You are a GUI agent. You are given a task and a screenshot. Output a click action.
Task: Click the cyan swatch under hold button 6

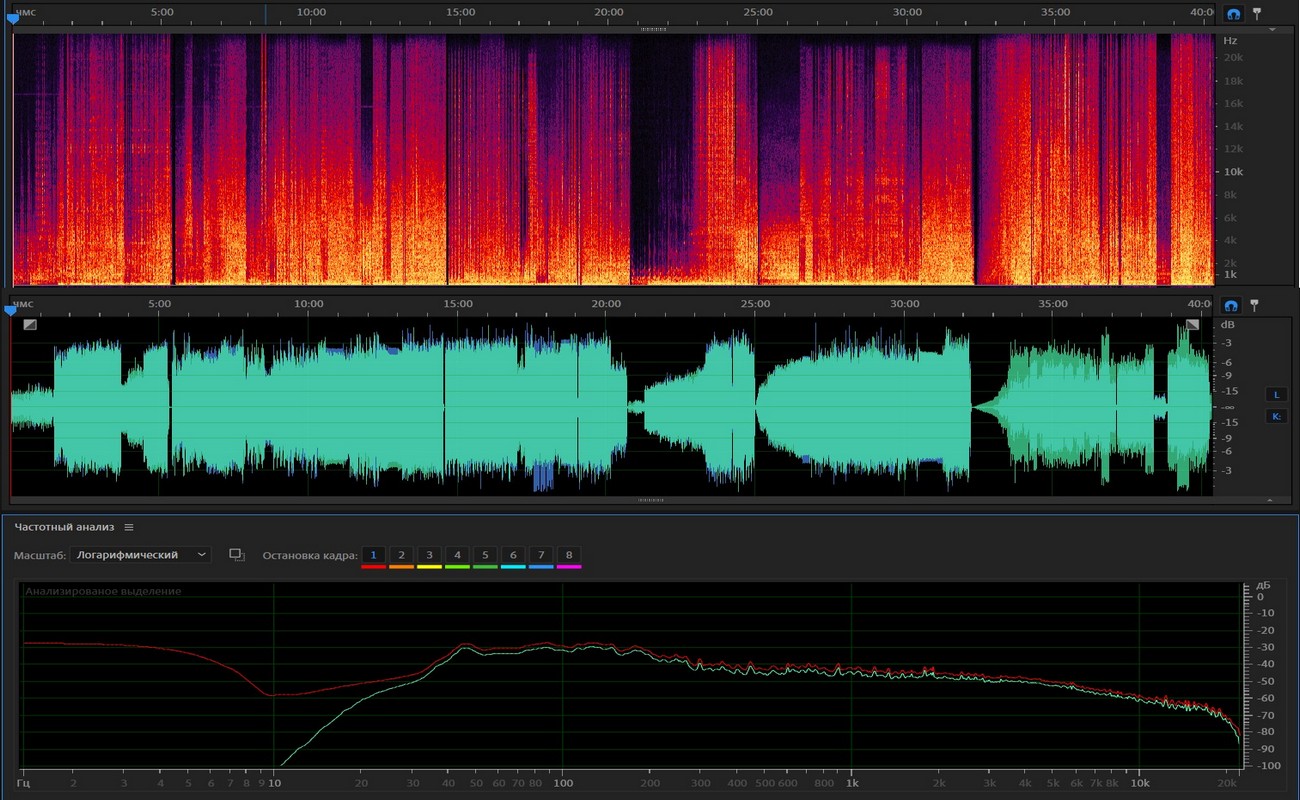(513, 567)
